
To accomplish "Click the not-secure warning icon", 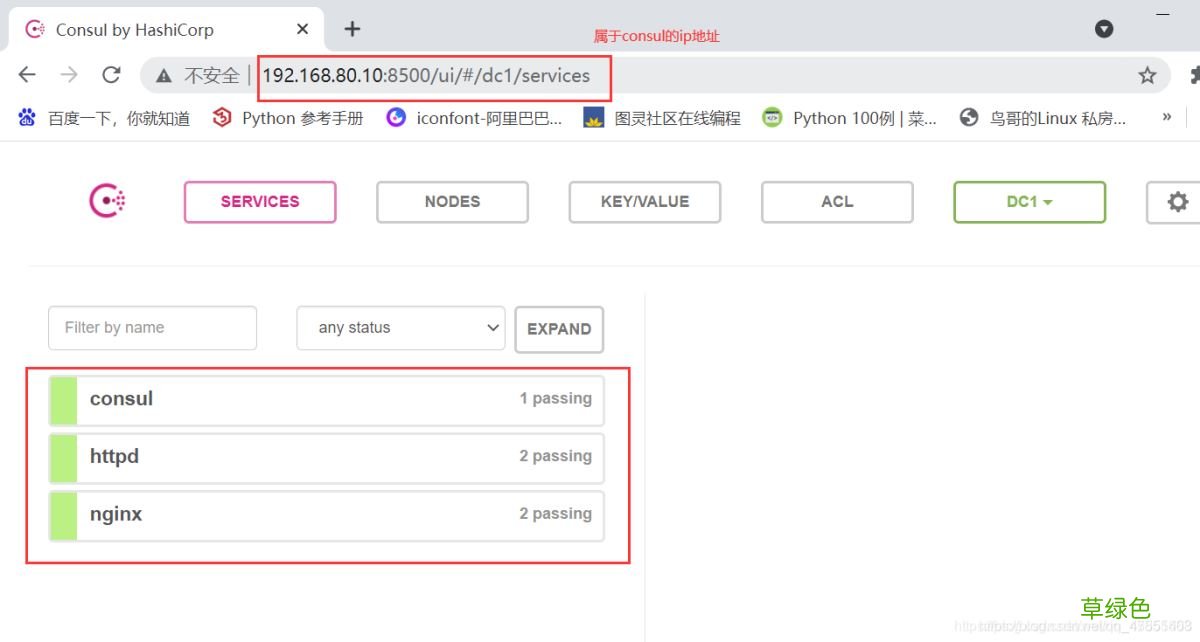I will [164, 76].
